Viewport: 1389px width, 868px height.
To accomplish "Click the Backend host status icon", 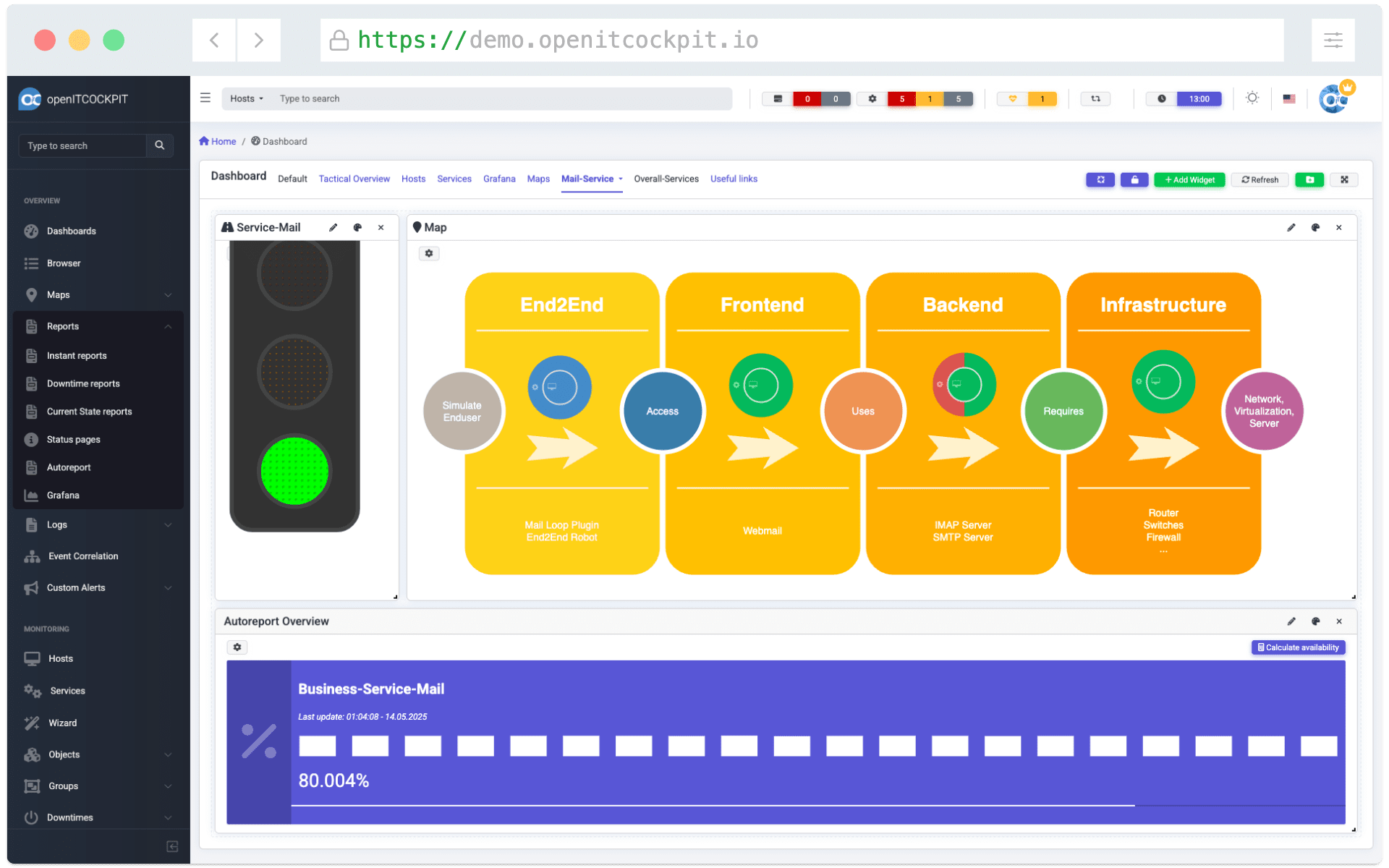I will pyautogui.click(x=964, y=384).
